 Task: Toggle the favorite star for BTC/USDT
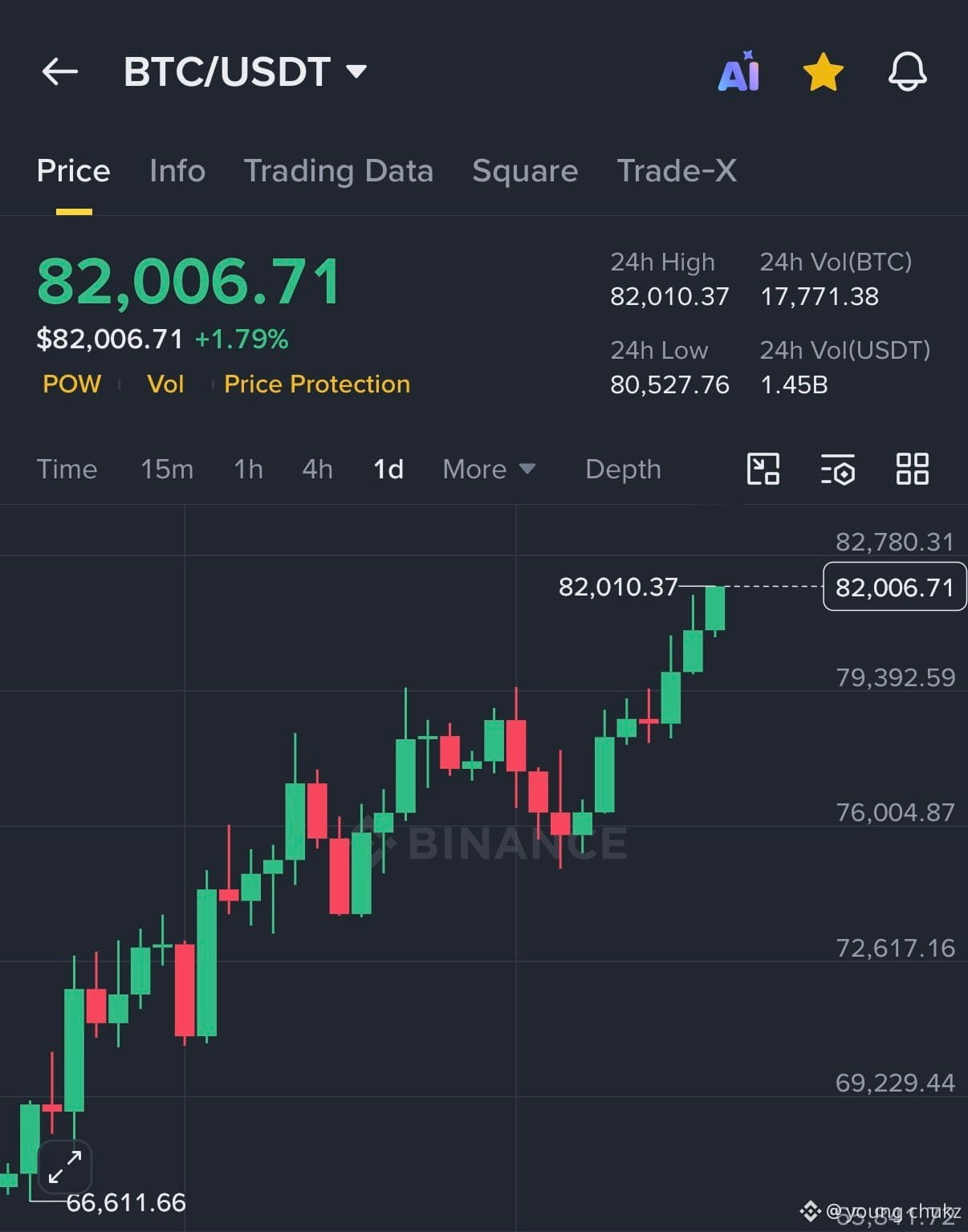[x=824, y=71]
